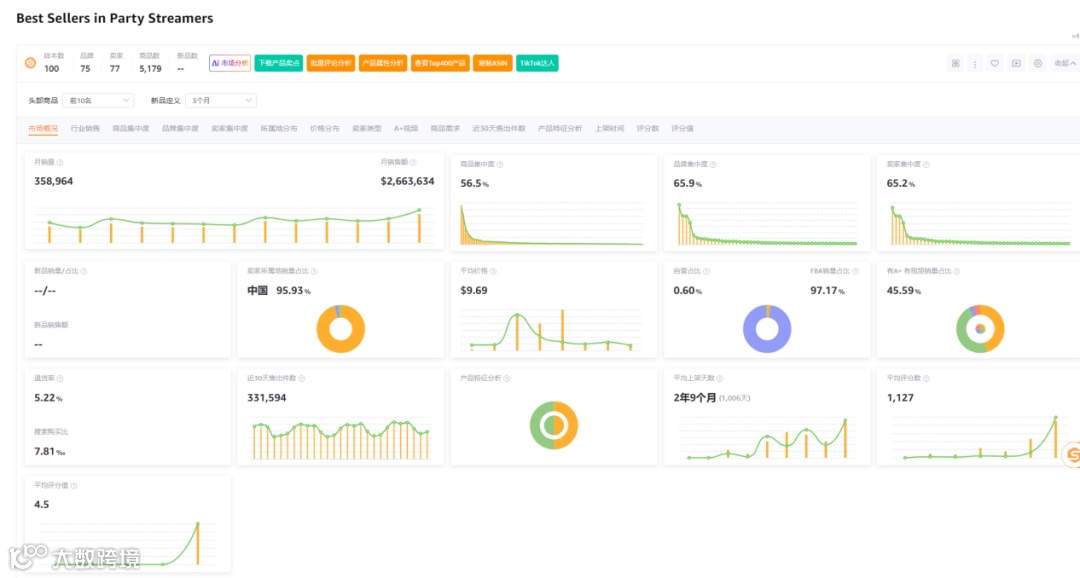
Task: Open the video tutorial play icon
Action: pos(1016,63)
